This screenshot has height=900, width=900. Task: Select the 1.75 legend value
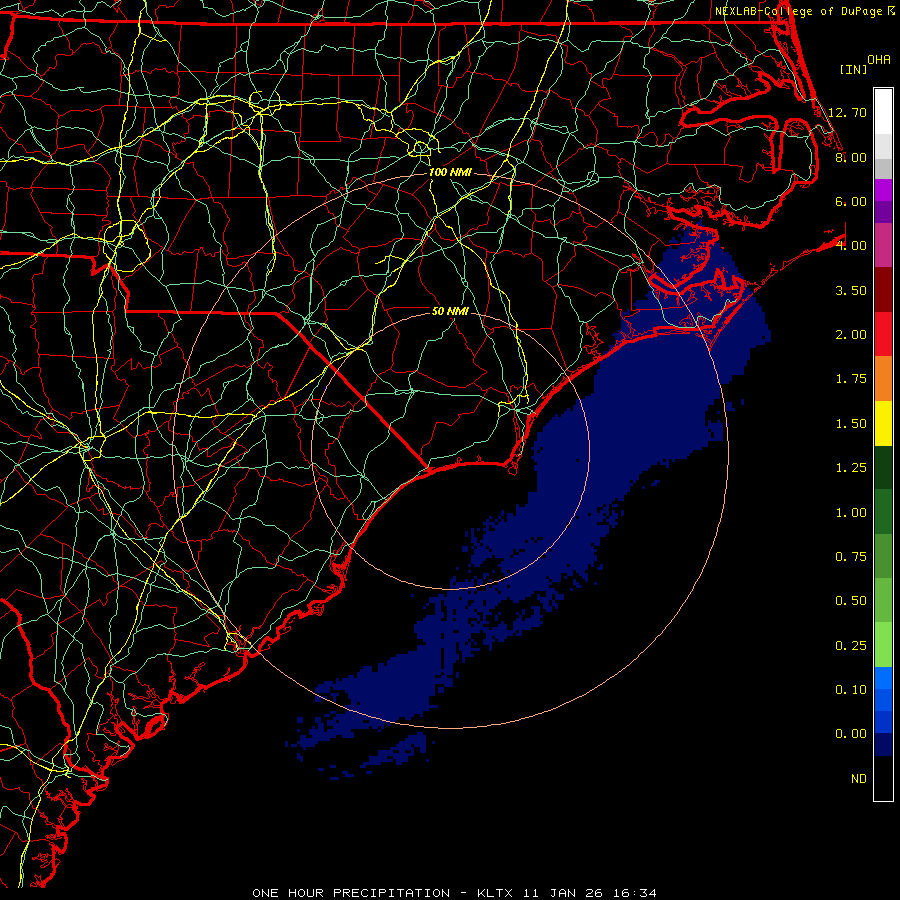pyautogui.click(x=851, y=379)
